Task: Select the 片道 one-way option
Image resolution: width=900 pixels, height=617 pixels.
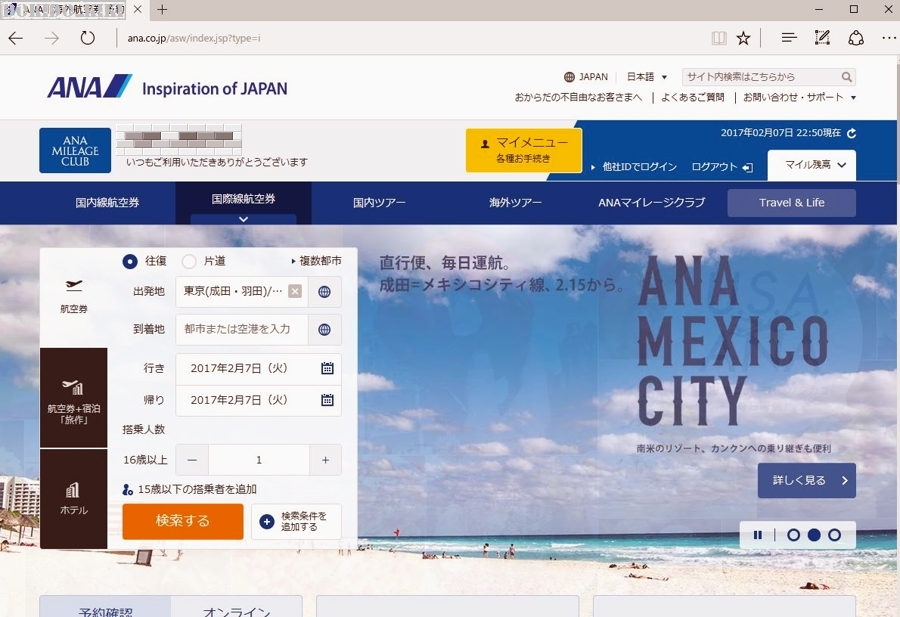Action: point(189,262)
